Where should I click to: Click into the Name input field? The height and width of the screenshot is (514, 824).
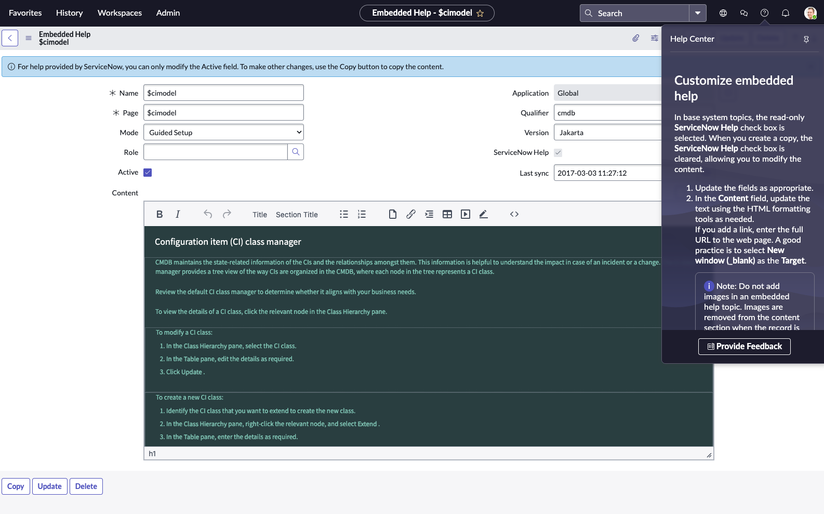[x=223, y=93]
